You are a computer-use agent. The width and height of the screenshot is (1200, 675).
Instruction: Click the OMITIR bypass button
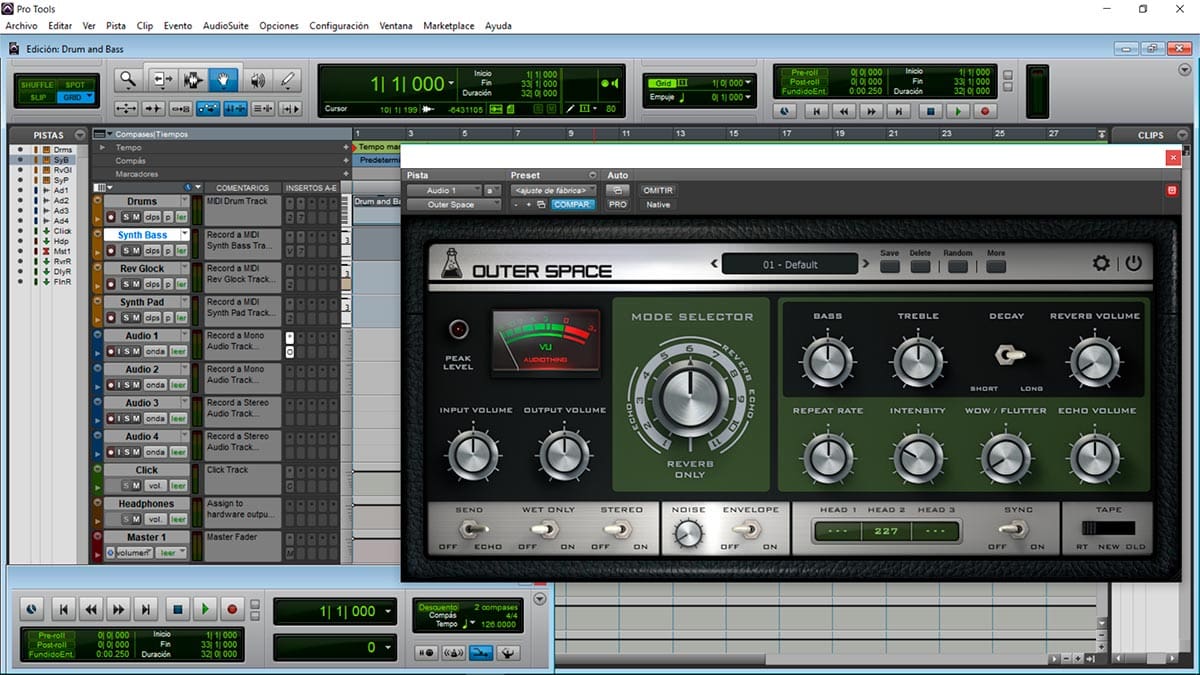click(657, 190)
